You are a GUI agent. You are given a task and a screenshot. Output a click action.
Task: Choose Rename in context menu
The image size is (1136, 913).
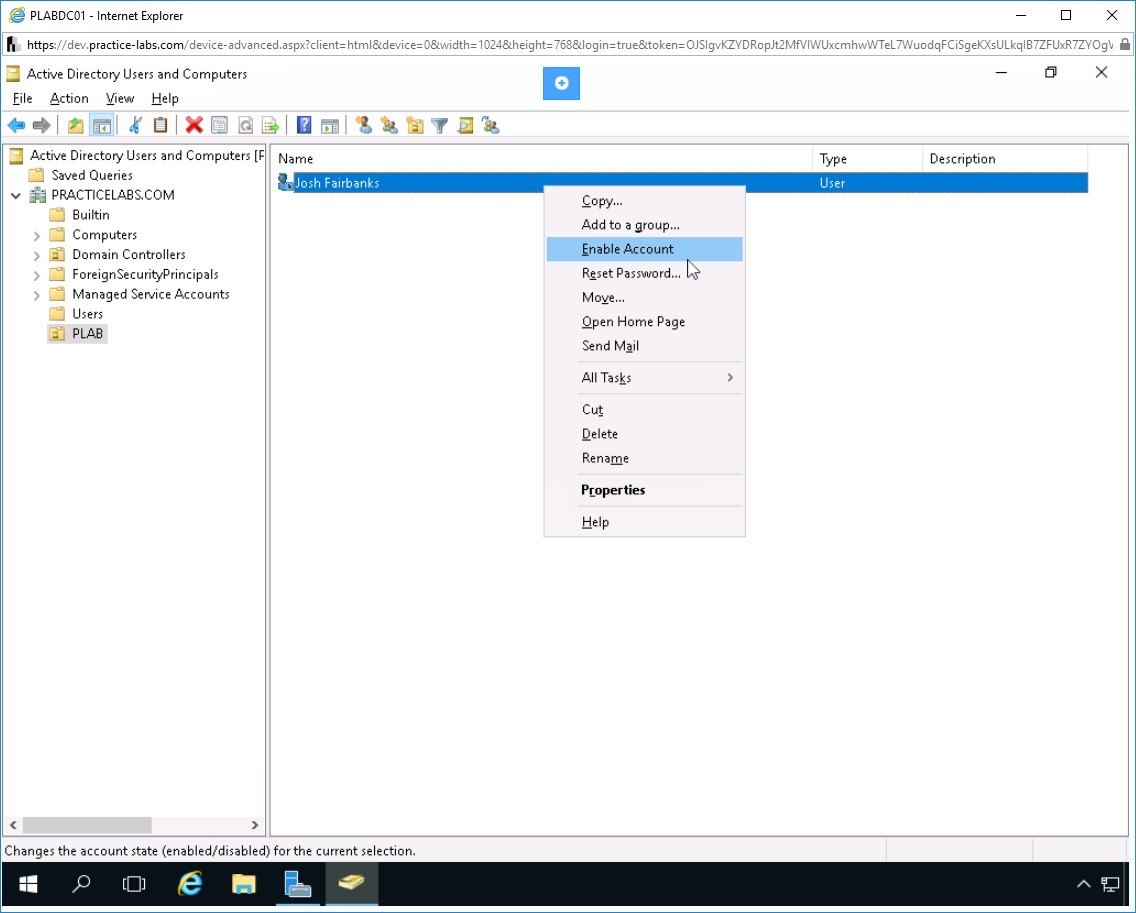click(644, 458)
